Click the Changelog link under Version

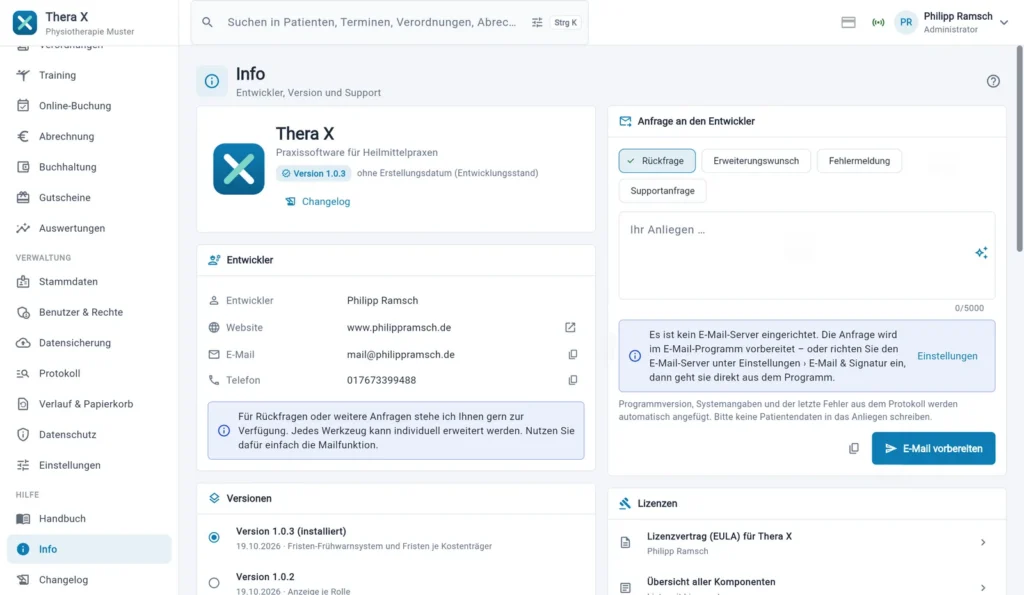318,202
